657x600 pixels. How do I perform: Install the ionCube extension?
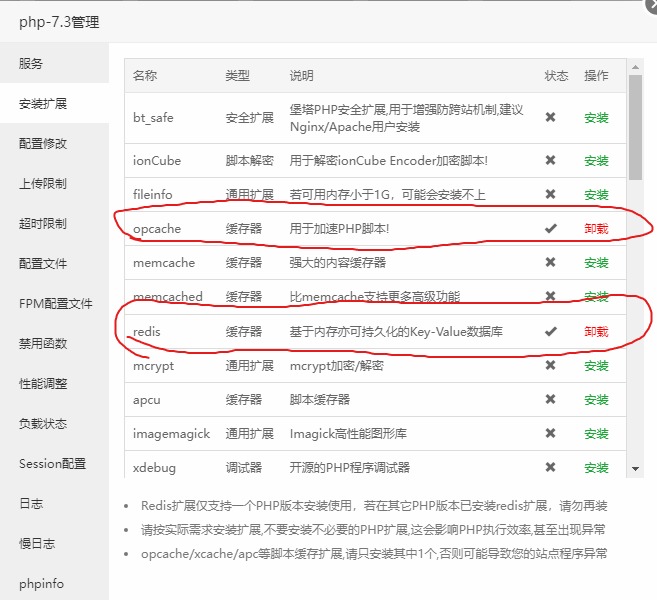[596, 160]
